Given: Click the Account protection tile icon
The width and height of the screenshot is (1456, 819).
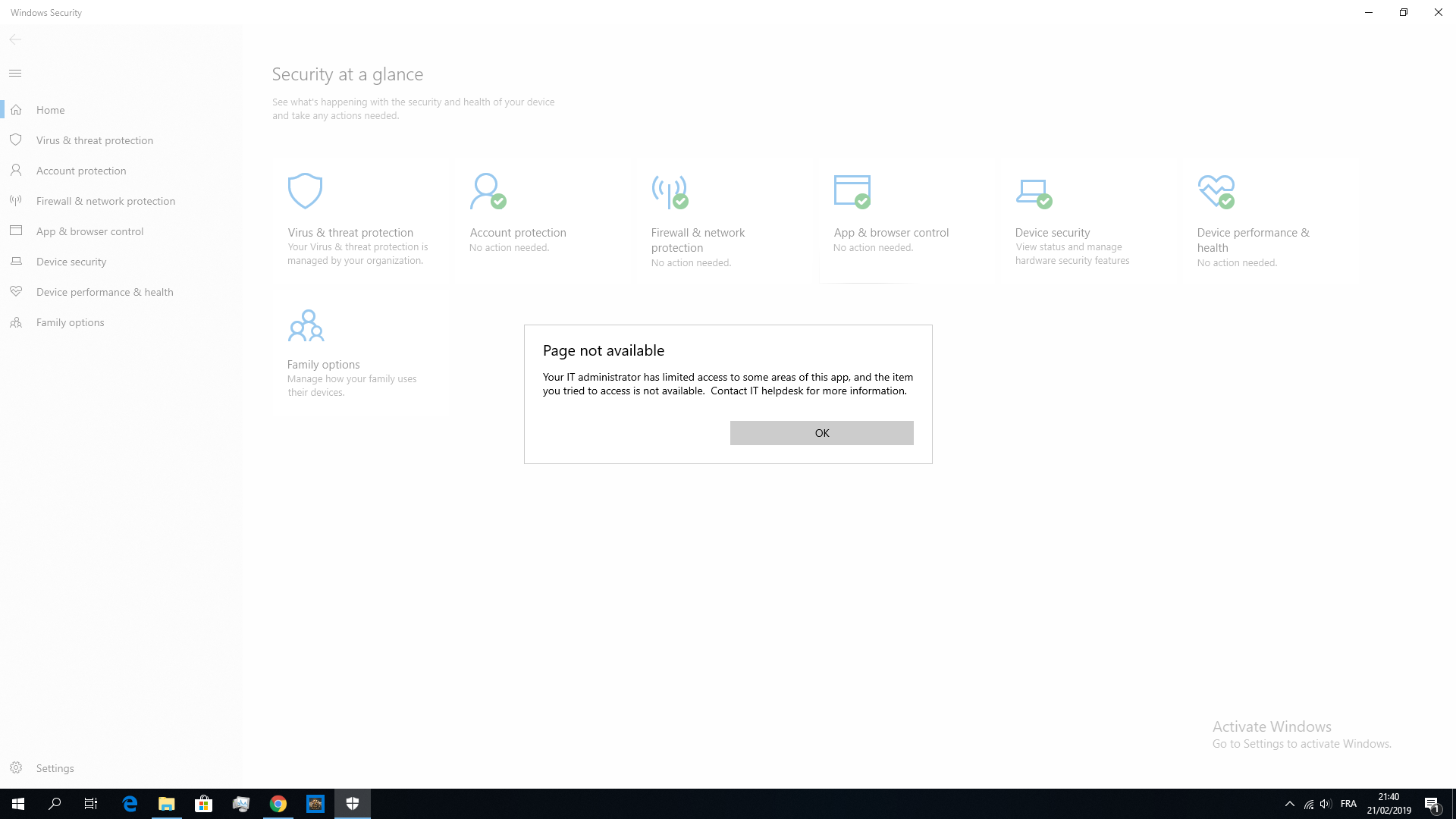Looking at the screenshot, I should coord(487,191).
